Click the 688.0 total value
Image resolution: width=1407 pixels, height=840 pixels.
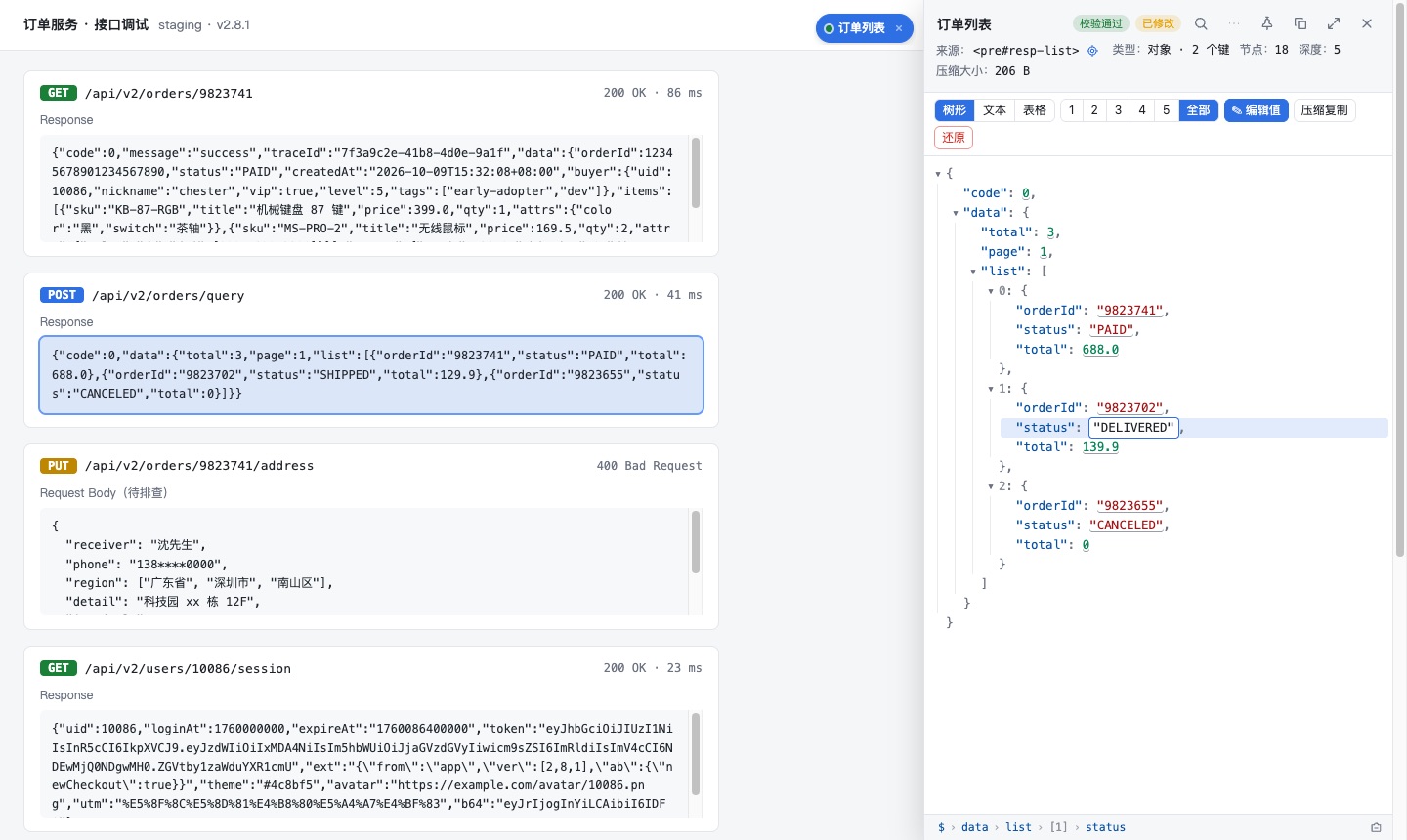coord(1100,350)
